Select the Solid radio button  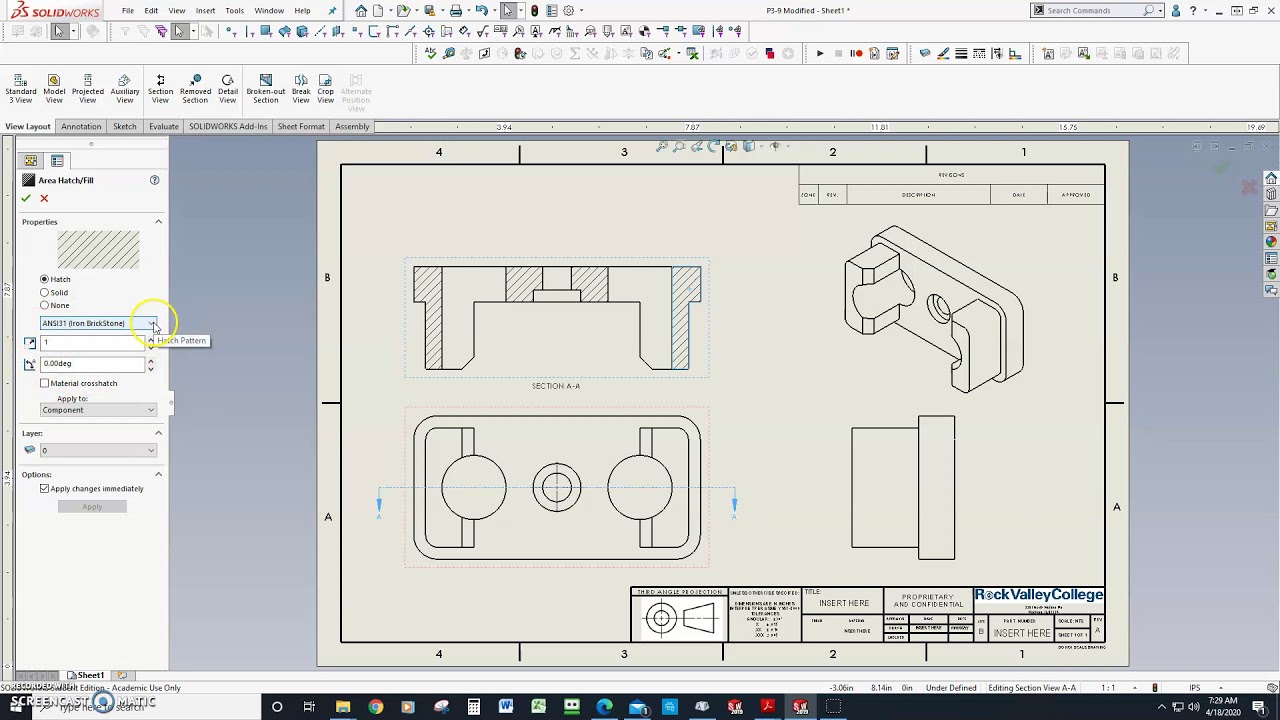(44, 292)
